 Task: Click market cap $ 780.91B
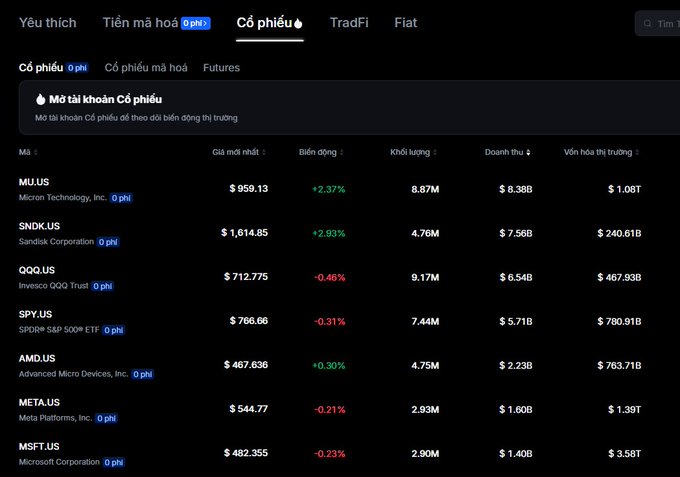coord(619,322)
